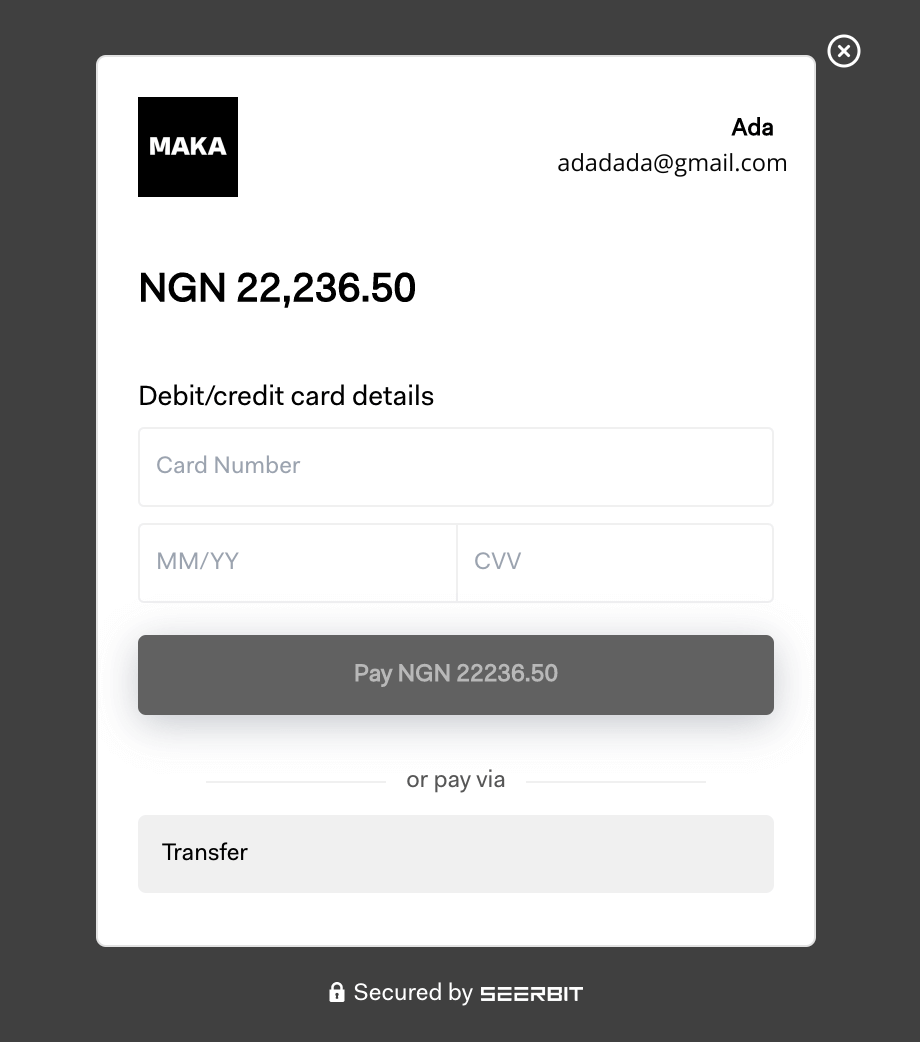The image size is (920, 1042).
Task: Click the Pay NGN 22236.50 button
Action: pyautogui.click(x=456, y=675)
